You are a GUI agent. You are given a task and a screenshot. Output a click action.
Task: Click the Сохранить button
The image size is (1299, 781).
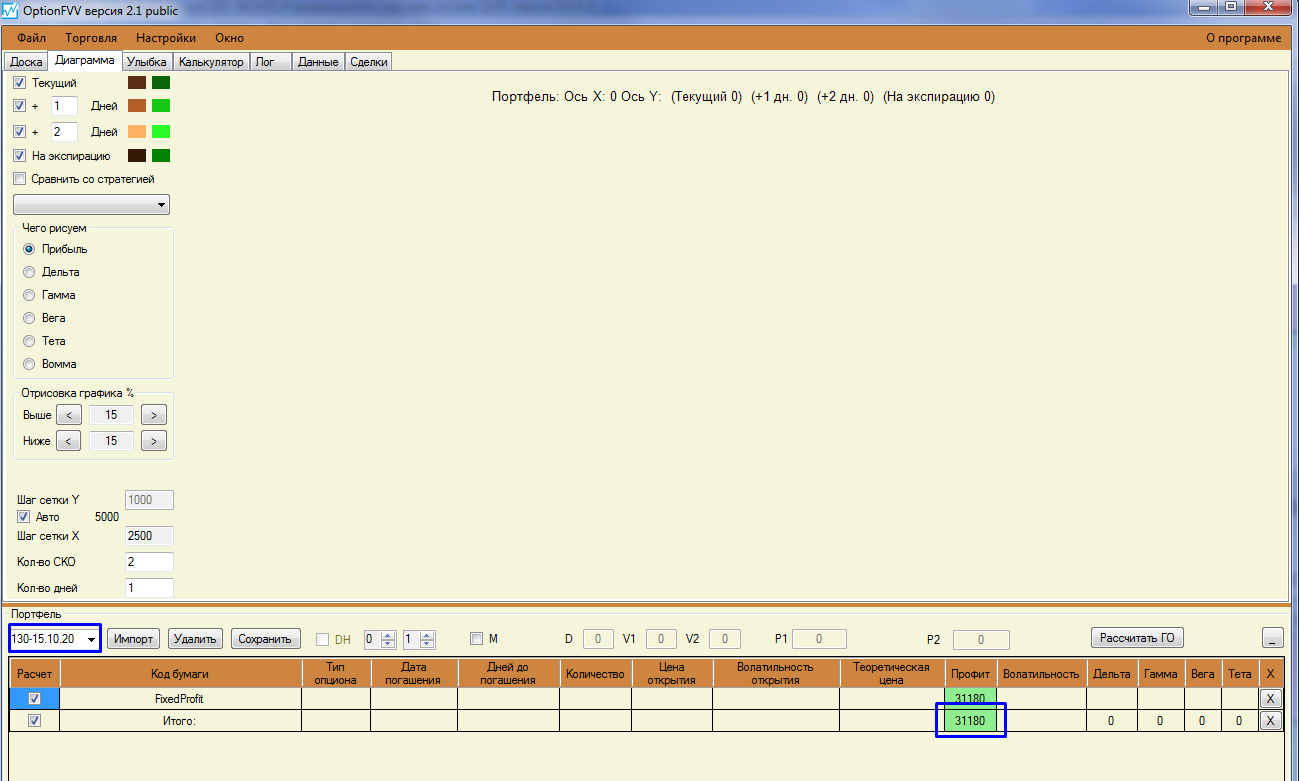click(x=266, y=638)
